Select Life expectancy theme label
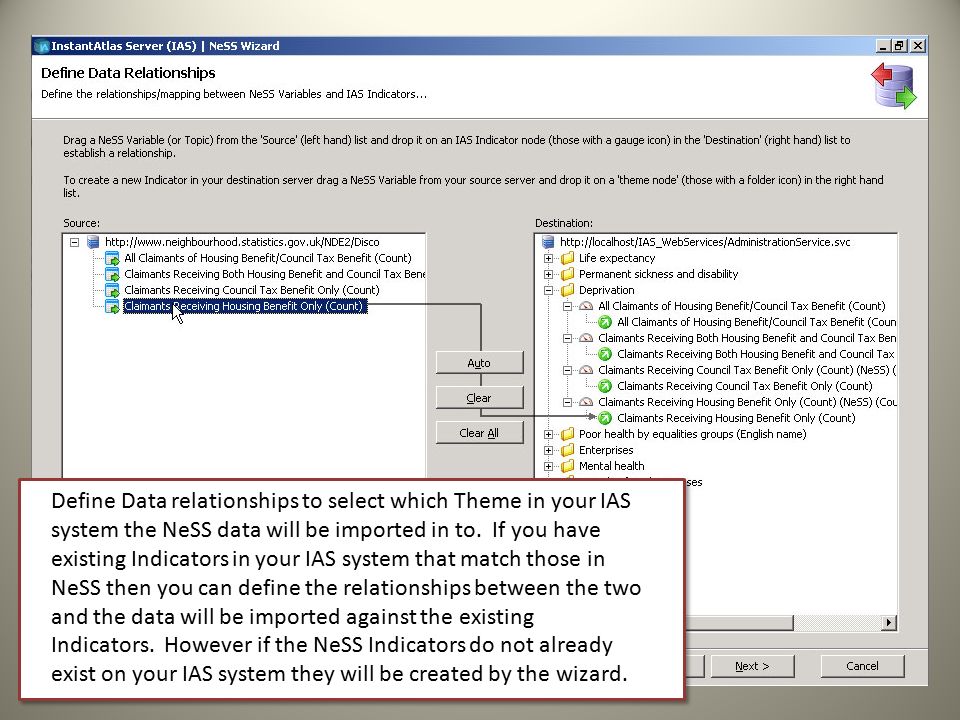This screenshot has width=960, height=720. pyautogui.click(x=617, y=258)
